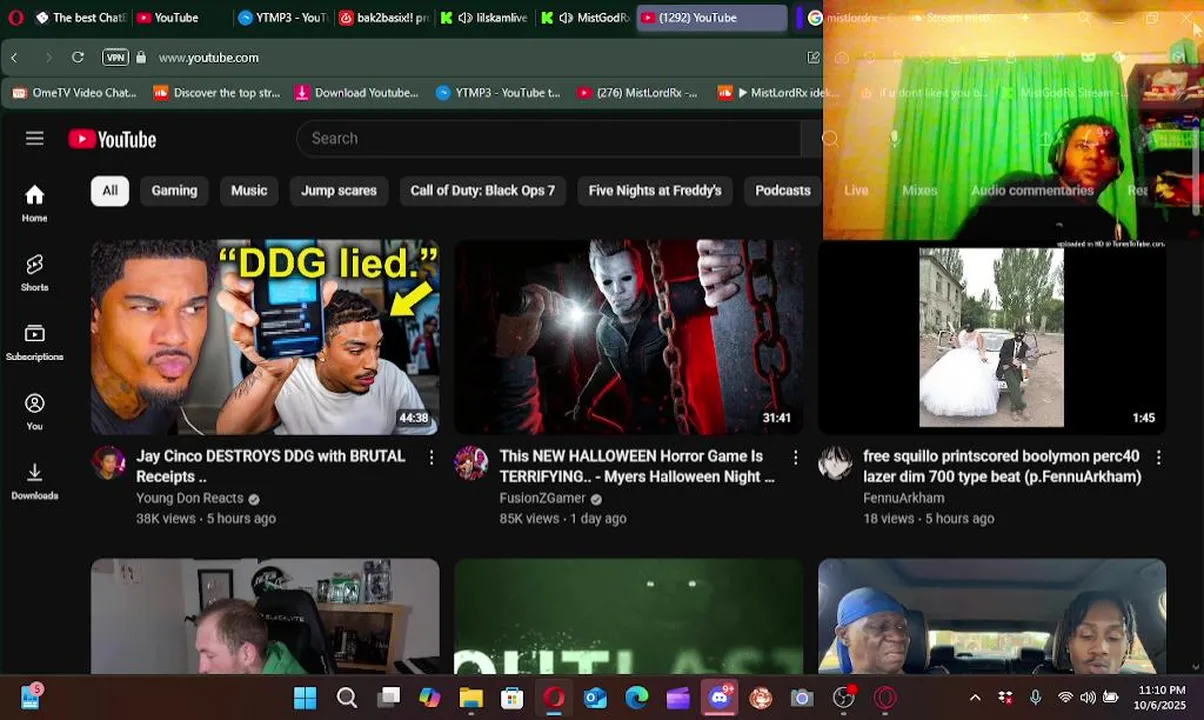Open more options for Myers Halloween video

point(795,457)
